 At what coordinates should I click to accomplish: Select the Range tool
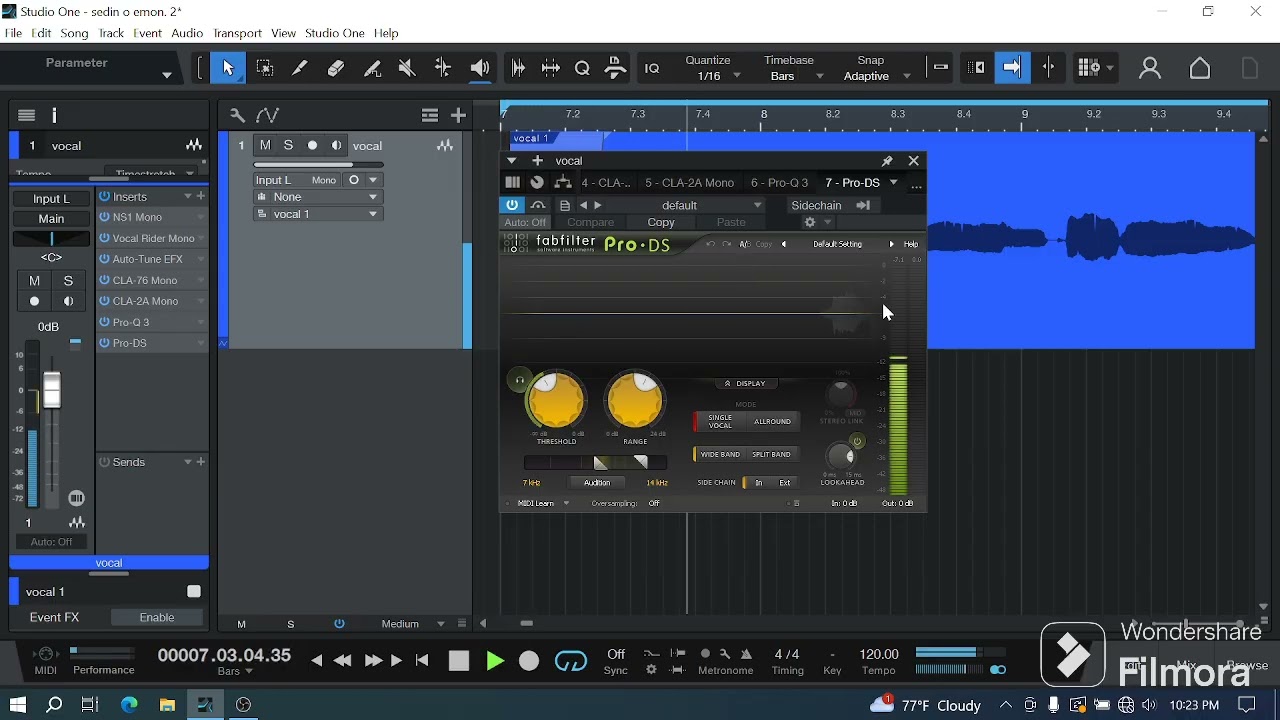(x=265, y=68)
